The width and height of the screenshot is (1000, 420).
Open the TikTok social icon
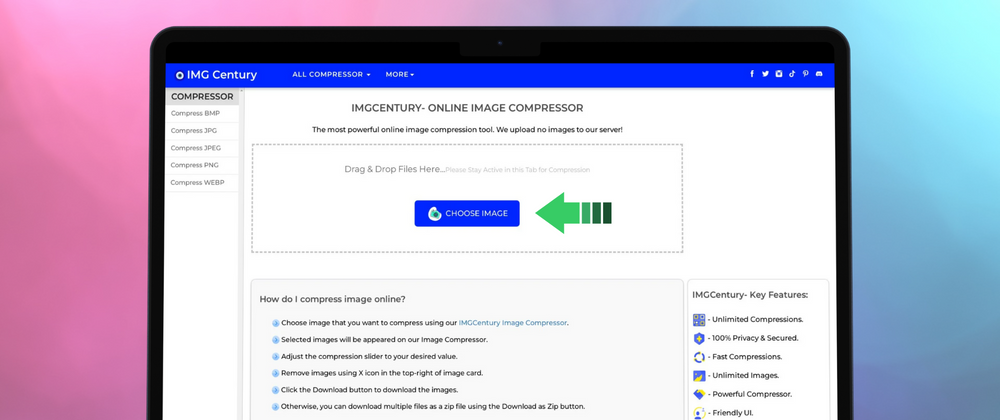(x=792, y=74)
